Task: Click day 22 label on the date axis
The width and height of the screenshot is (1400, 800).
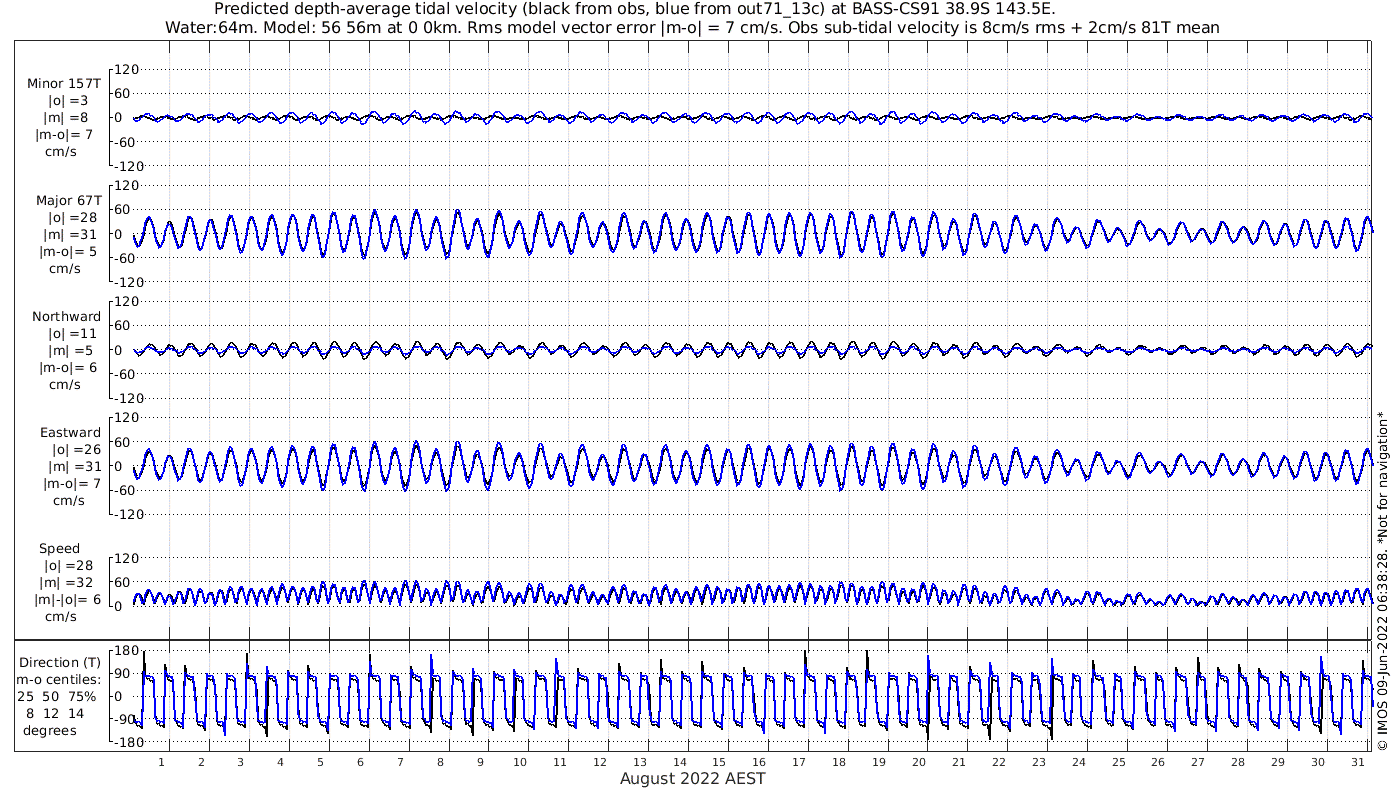Action: pos(998,762)
